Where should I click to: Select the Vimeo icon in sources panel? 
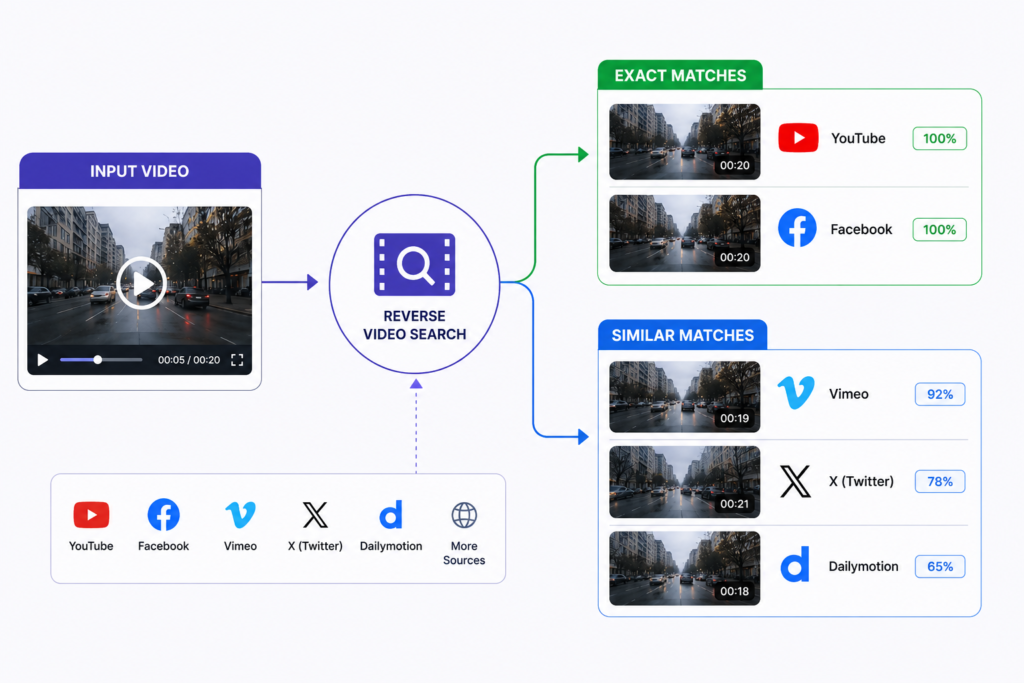point(240,515)
